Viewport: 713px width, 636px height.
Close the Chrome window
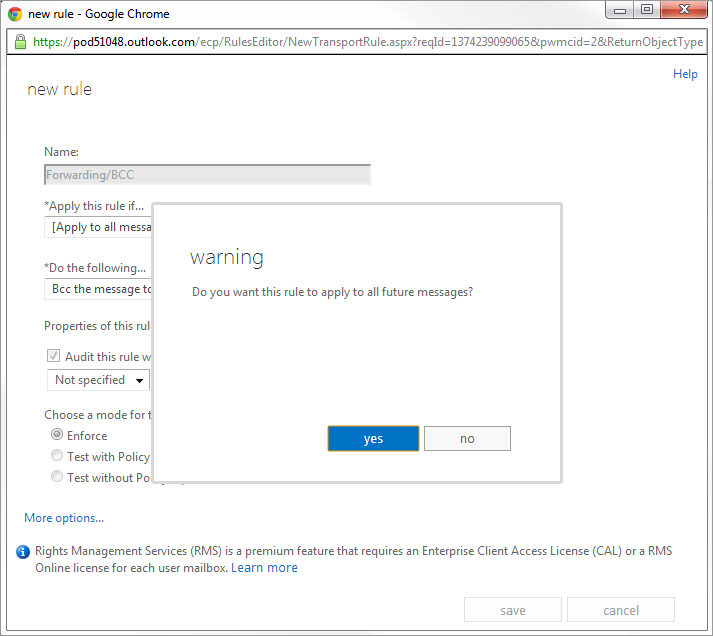684,10
